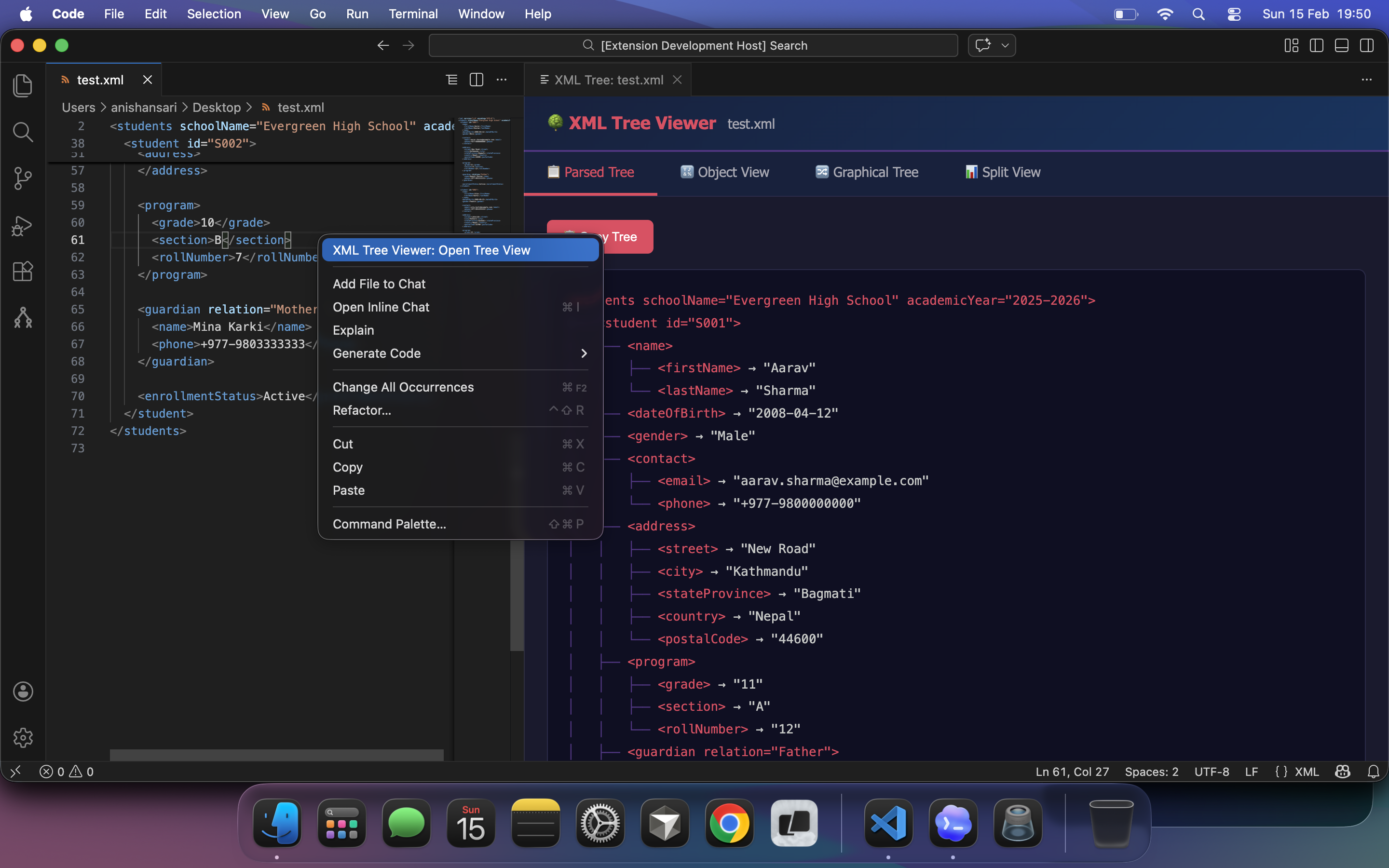
Task: Open the Search view in activity bar
Action: pyautogui.click(x=22, y=132)
